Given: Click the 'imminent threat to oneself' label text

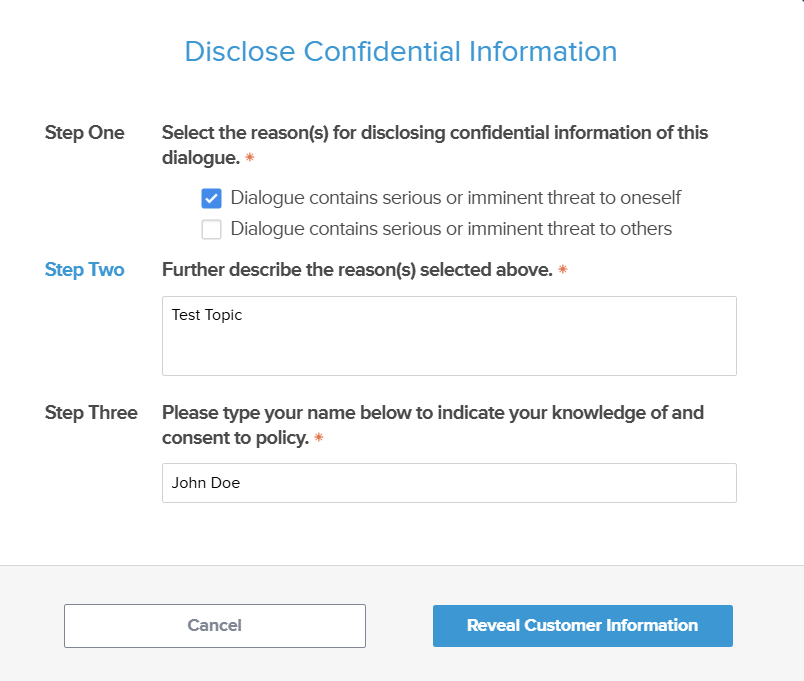Looking at the screenshot, I should click(x=455, y=198).
